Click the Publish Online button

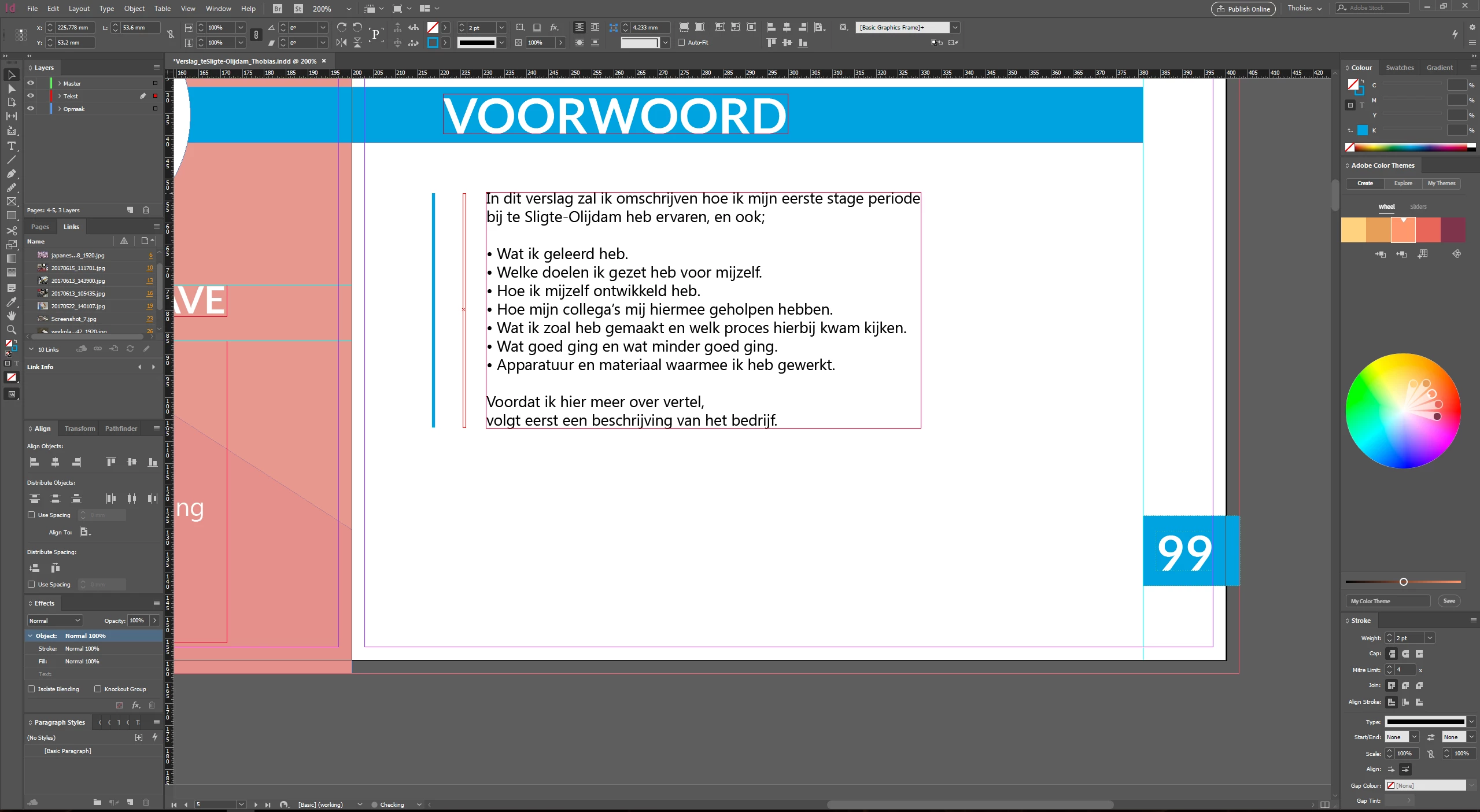click(x=1243, y=9)
